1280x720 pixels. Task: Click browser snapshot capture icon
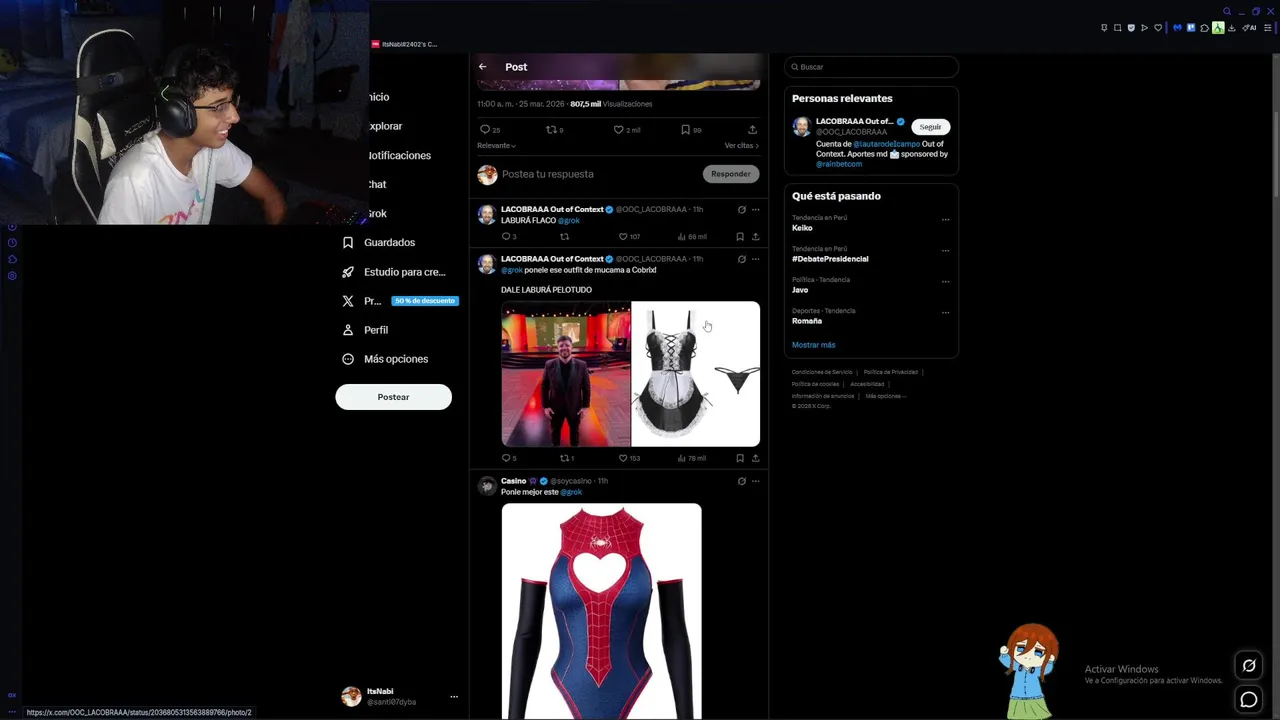click(1118, 28)
